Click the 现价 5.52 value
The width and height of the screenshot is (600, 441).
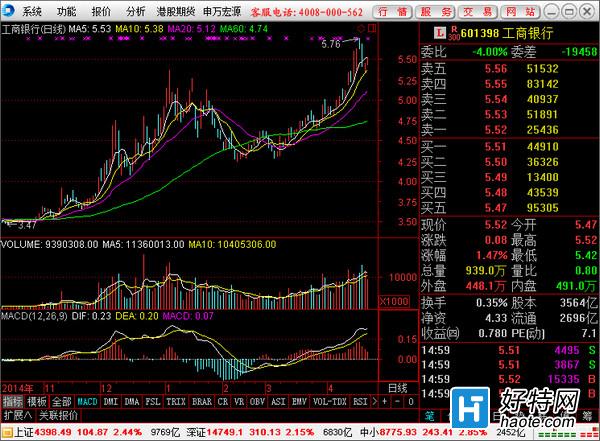496,225
